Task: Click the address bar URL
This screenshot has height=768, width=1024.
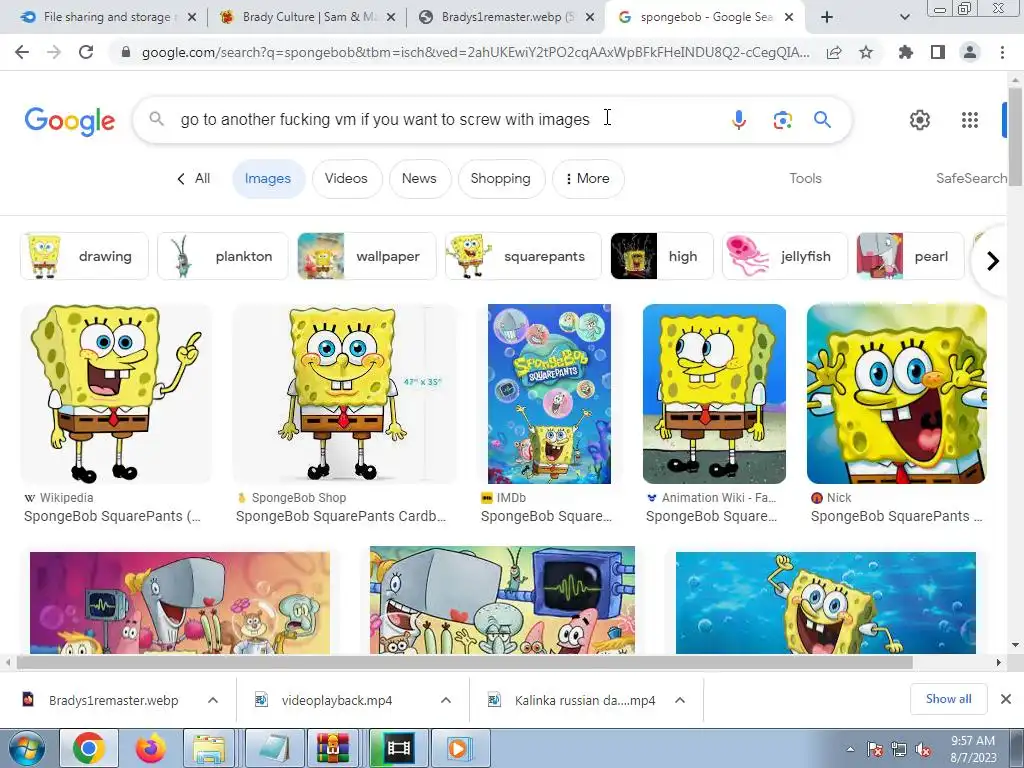Action: tap(475, 52)
